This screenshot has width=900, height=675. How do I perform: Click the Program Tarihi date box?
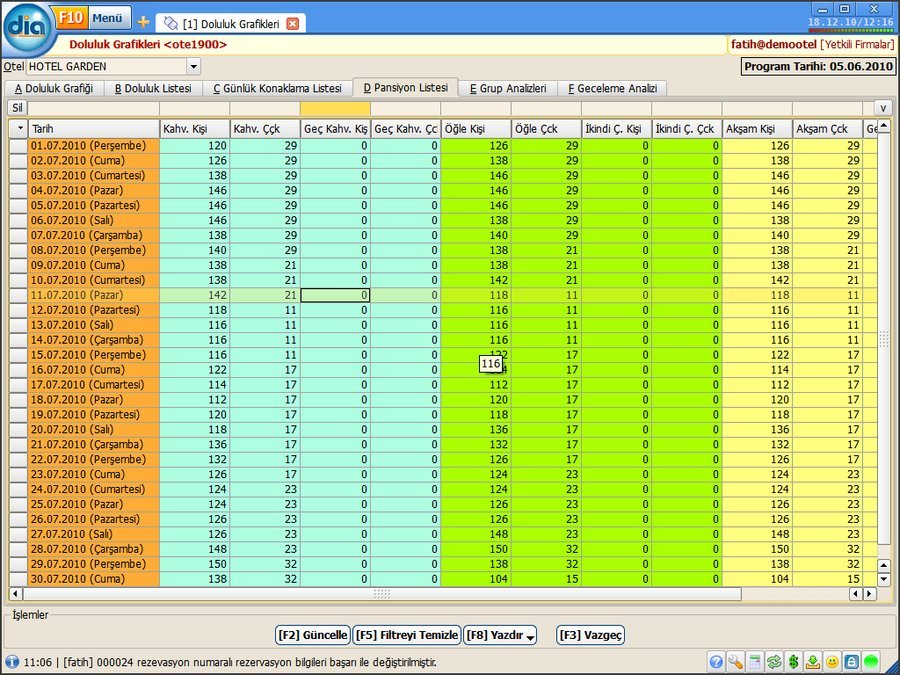pos(818,67)
